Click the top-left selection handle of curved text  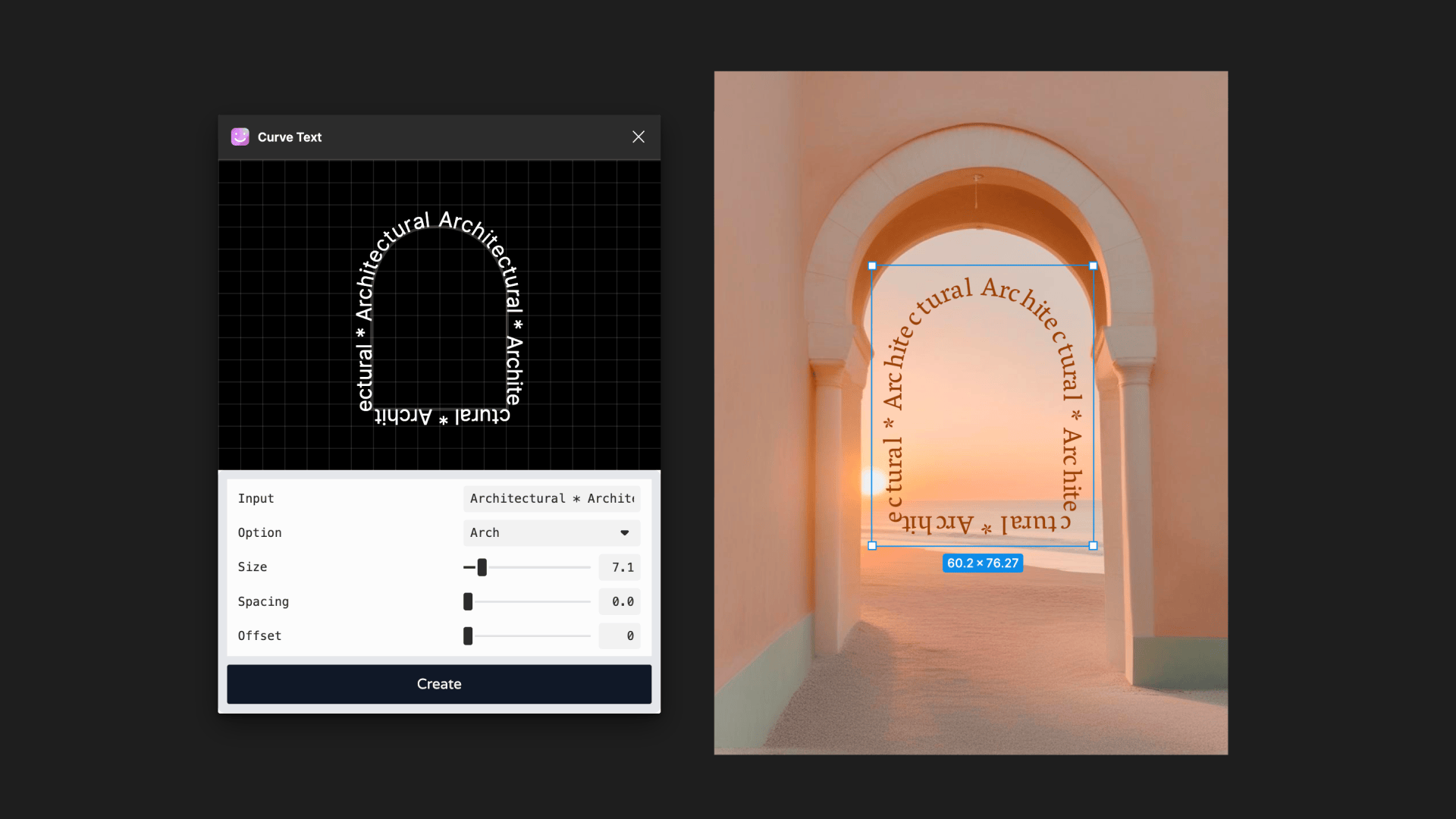pyautogui.click(x=872, y=265)
